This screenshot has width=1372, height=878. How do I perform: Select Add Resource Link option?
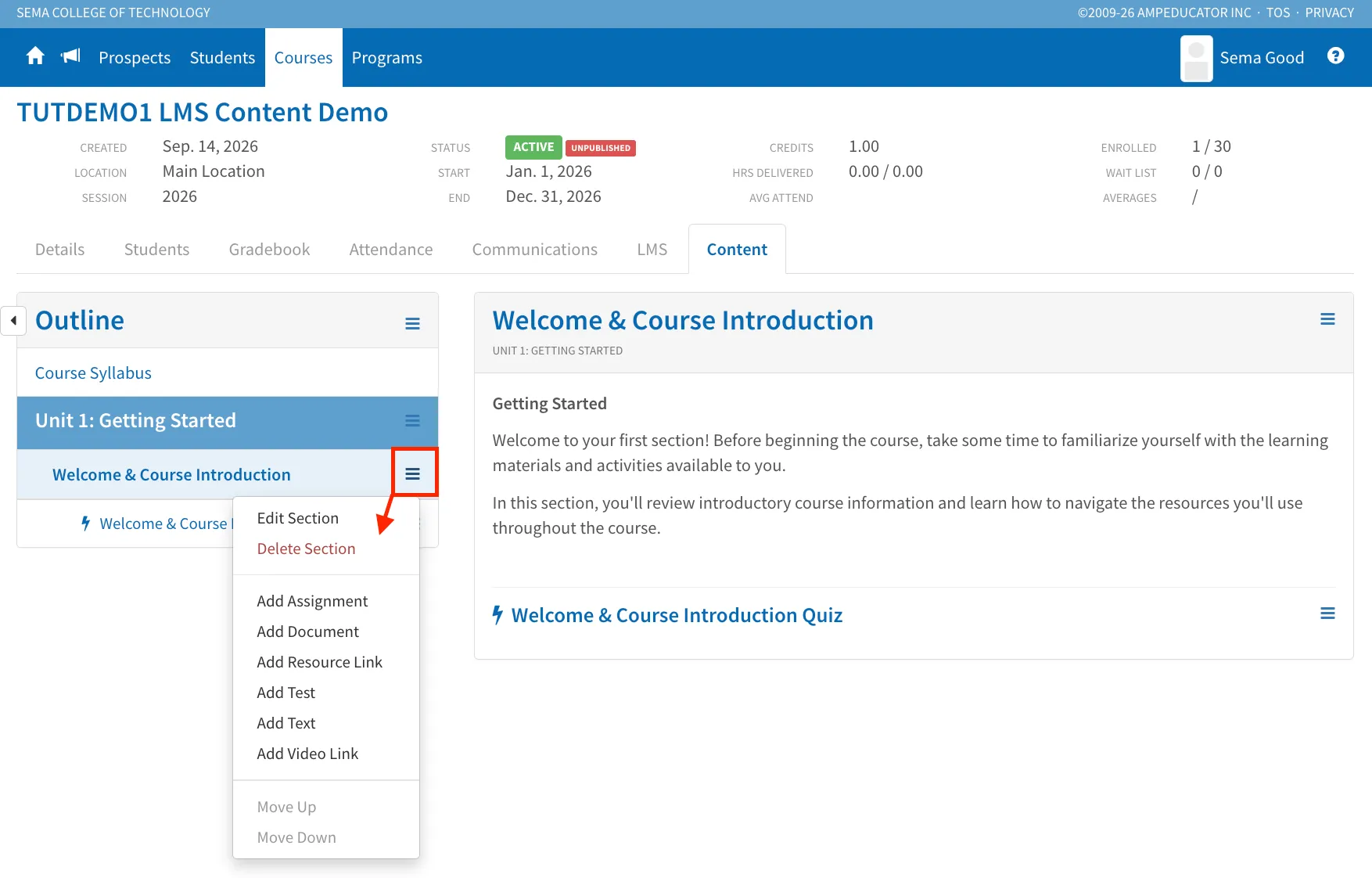320,662
